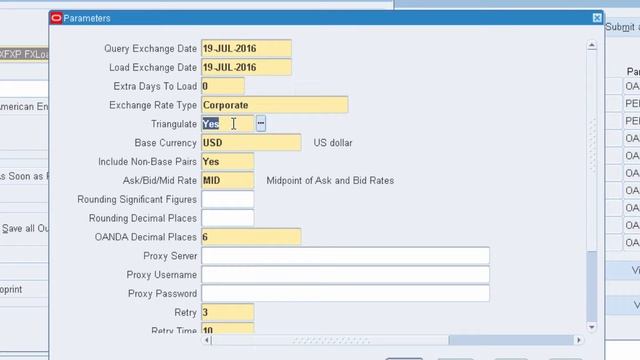Click the Query Exchange Date field
Viewport: 640px width, 360px height.
coord(246,49)
